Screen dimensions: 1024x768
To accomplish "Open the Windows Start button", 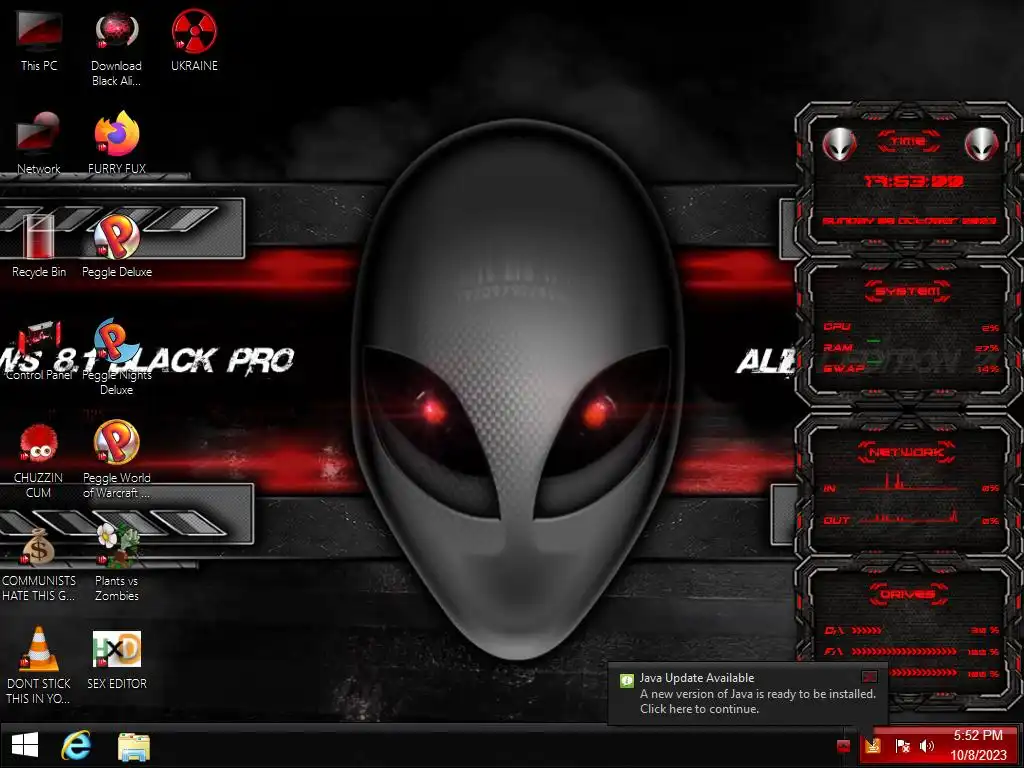I will (25, 746).
